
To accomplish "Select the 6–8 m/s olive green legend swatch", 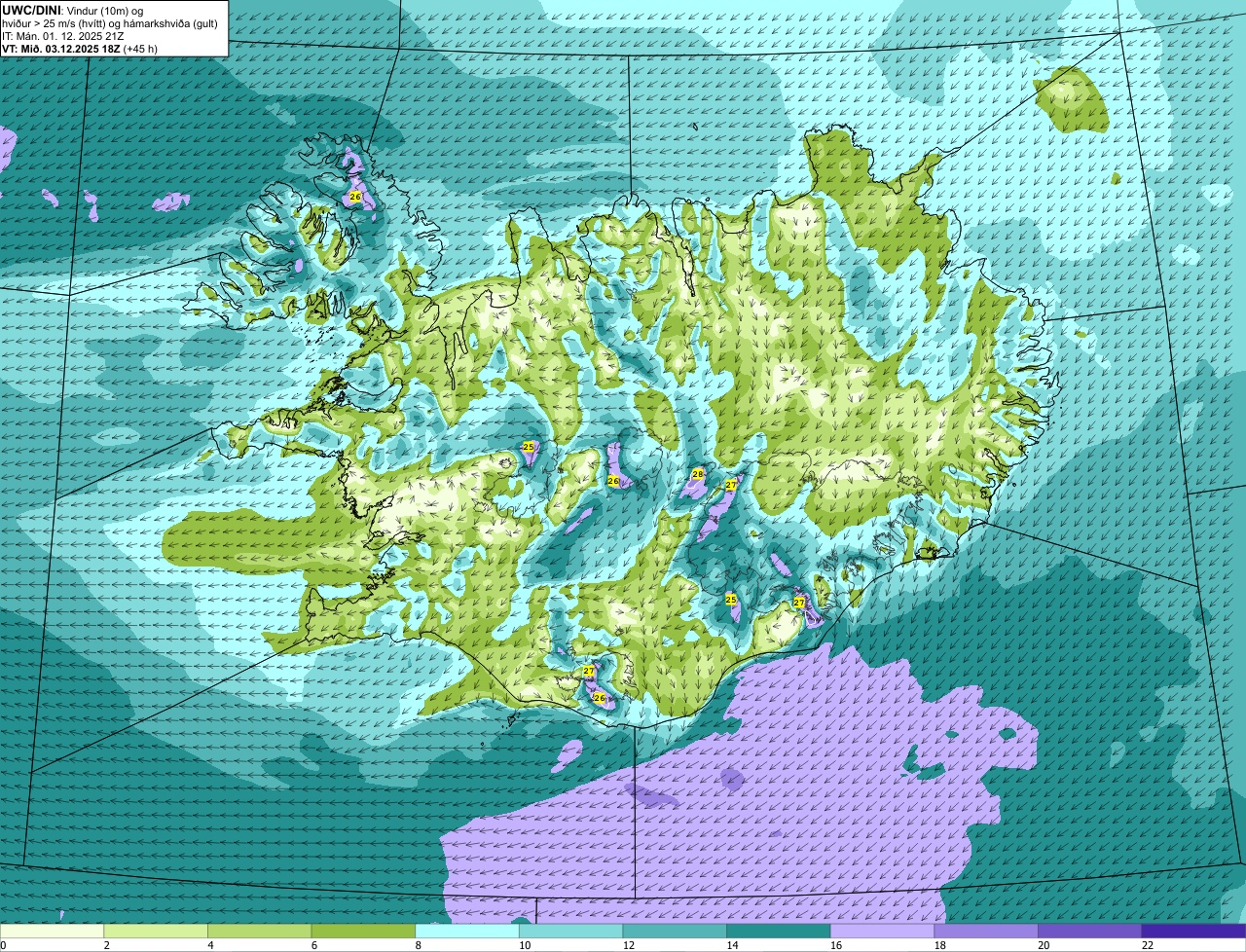I will (x=363, y=931).
